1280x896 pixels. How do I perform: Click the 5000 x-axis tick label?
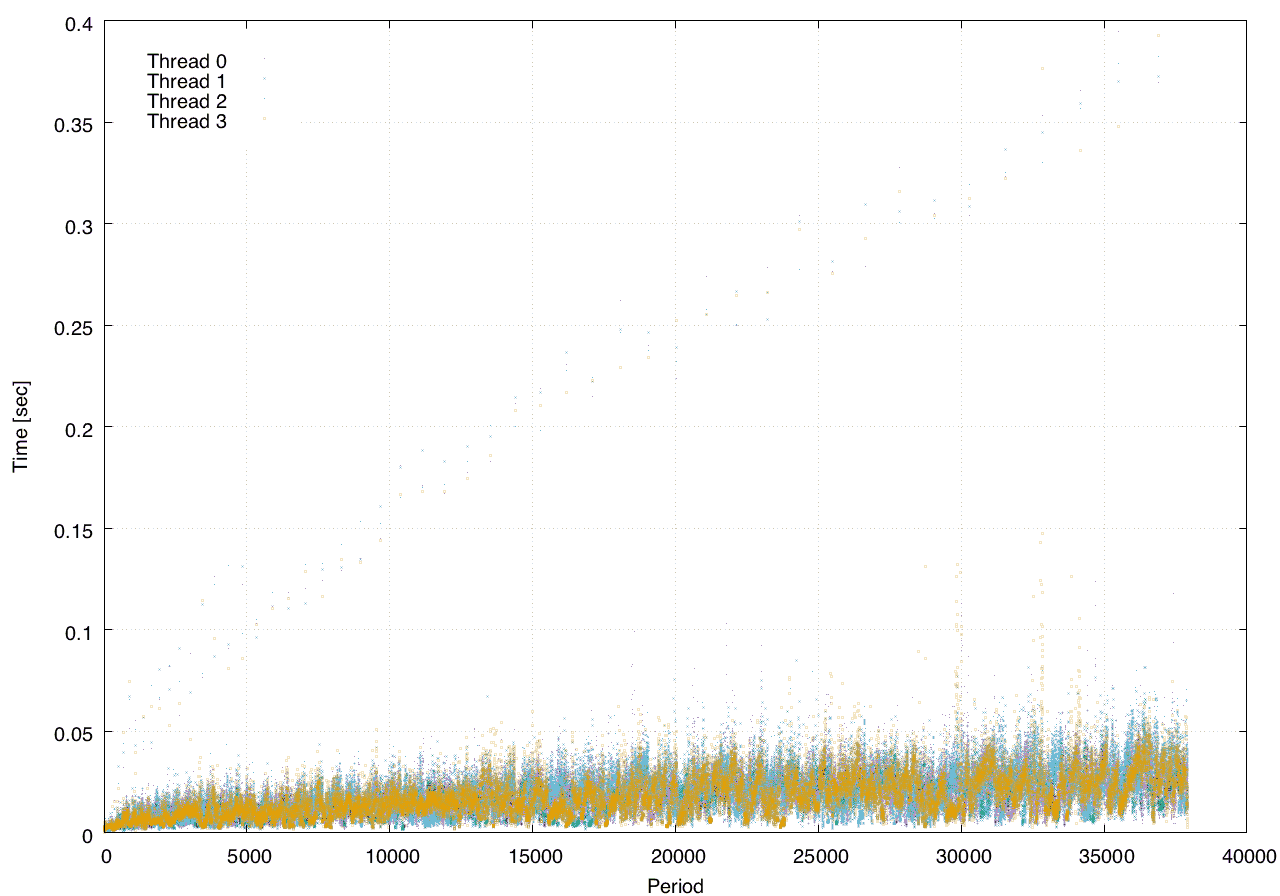(248, 856)
